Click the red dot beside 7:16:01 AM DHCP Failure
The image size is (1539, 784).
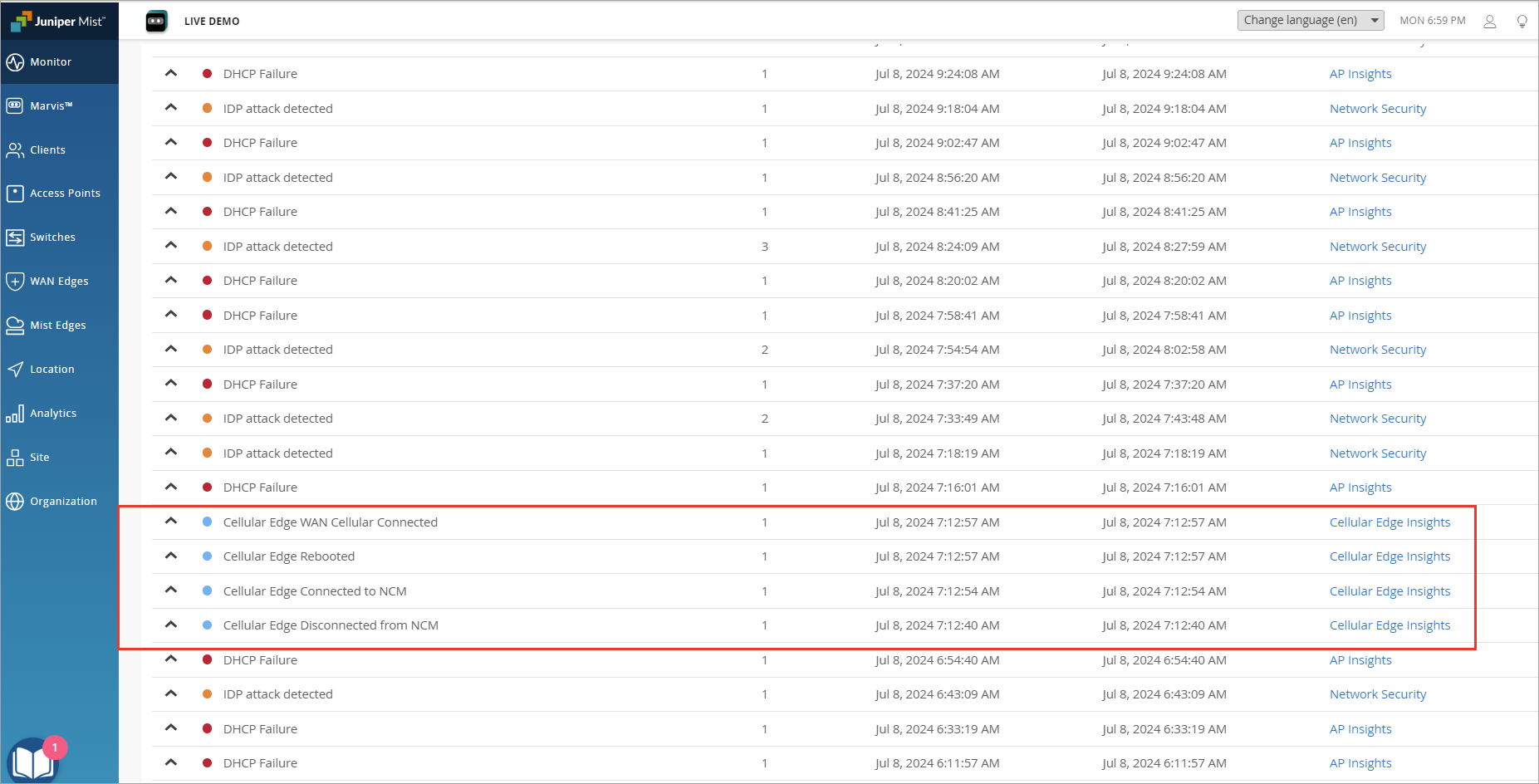click(207, 488)
